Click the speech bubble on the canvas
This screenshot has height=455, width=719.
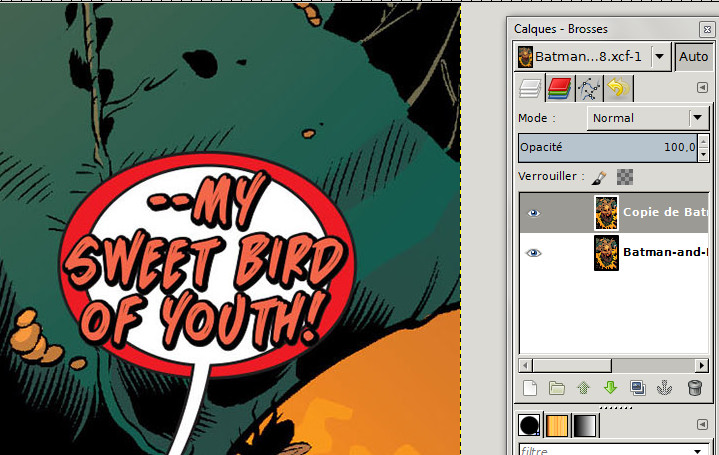[x=207, y=264]
